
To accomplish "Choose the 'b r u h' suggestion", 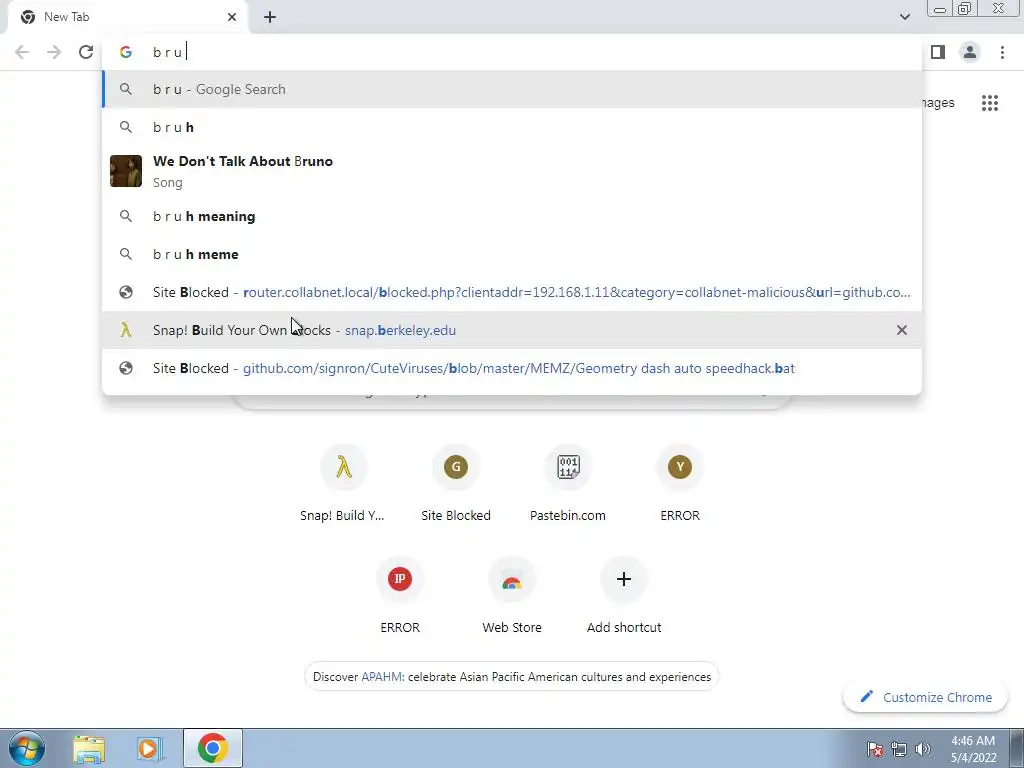I will [512, 127].
